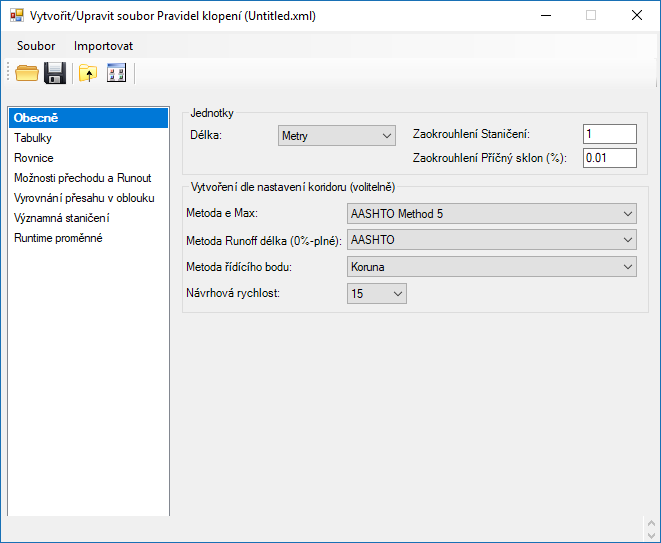The width and height of the screenshot is (661, 543).
Task: Click the Jednotky group title
Action: [212, 113]
